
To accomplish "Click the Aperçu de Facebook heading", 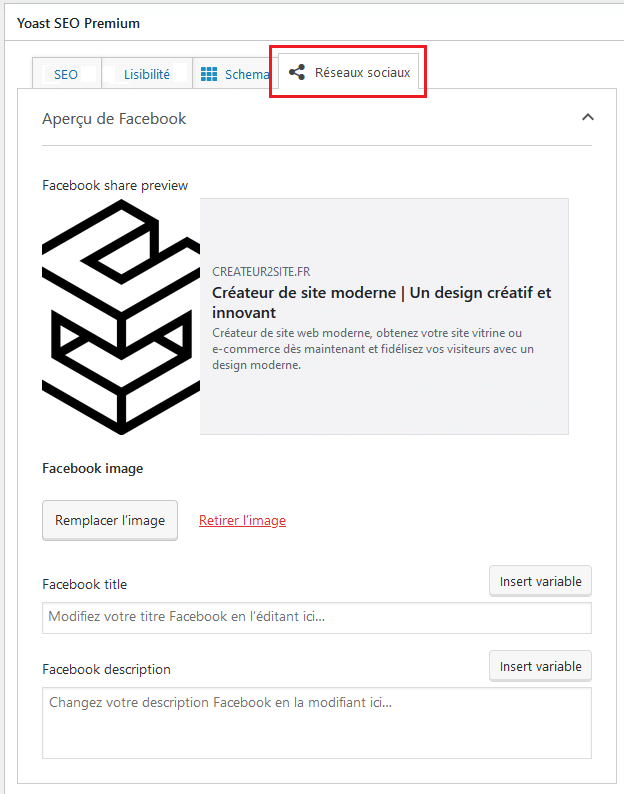I will click(114, 118).
